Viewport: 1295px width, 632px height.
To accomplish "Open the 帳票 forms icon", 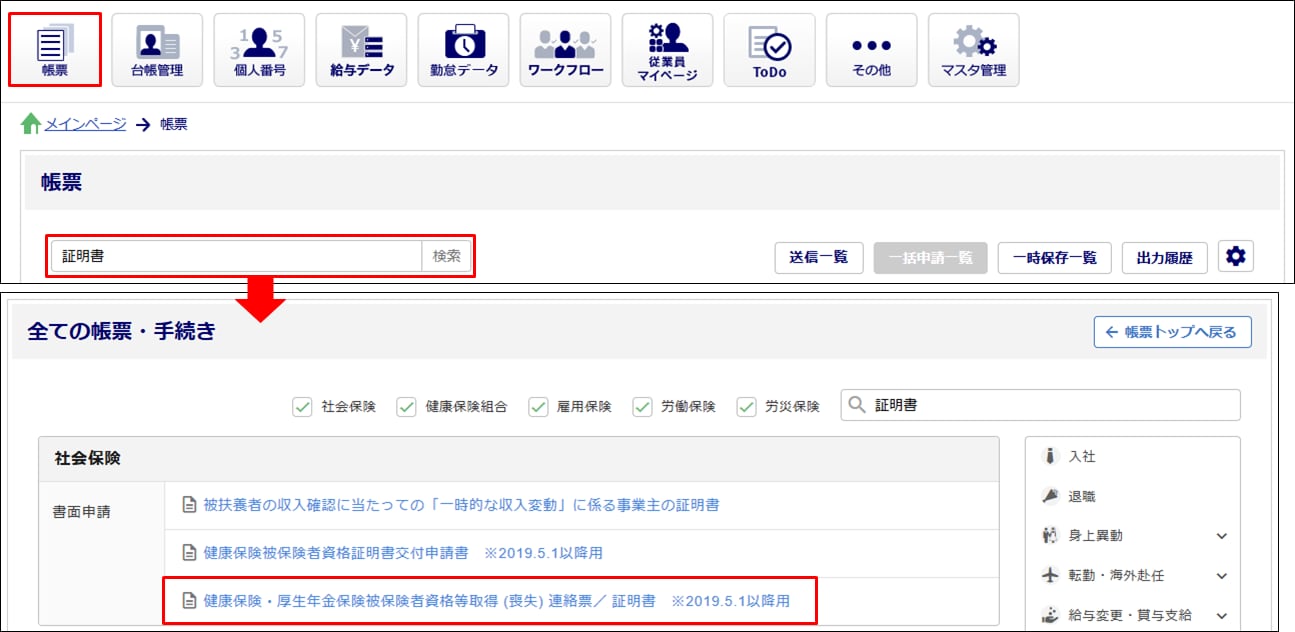I will tap(55, 49).
